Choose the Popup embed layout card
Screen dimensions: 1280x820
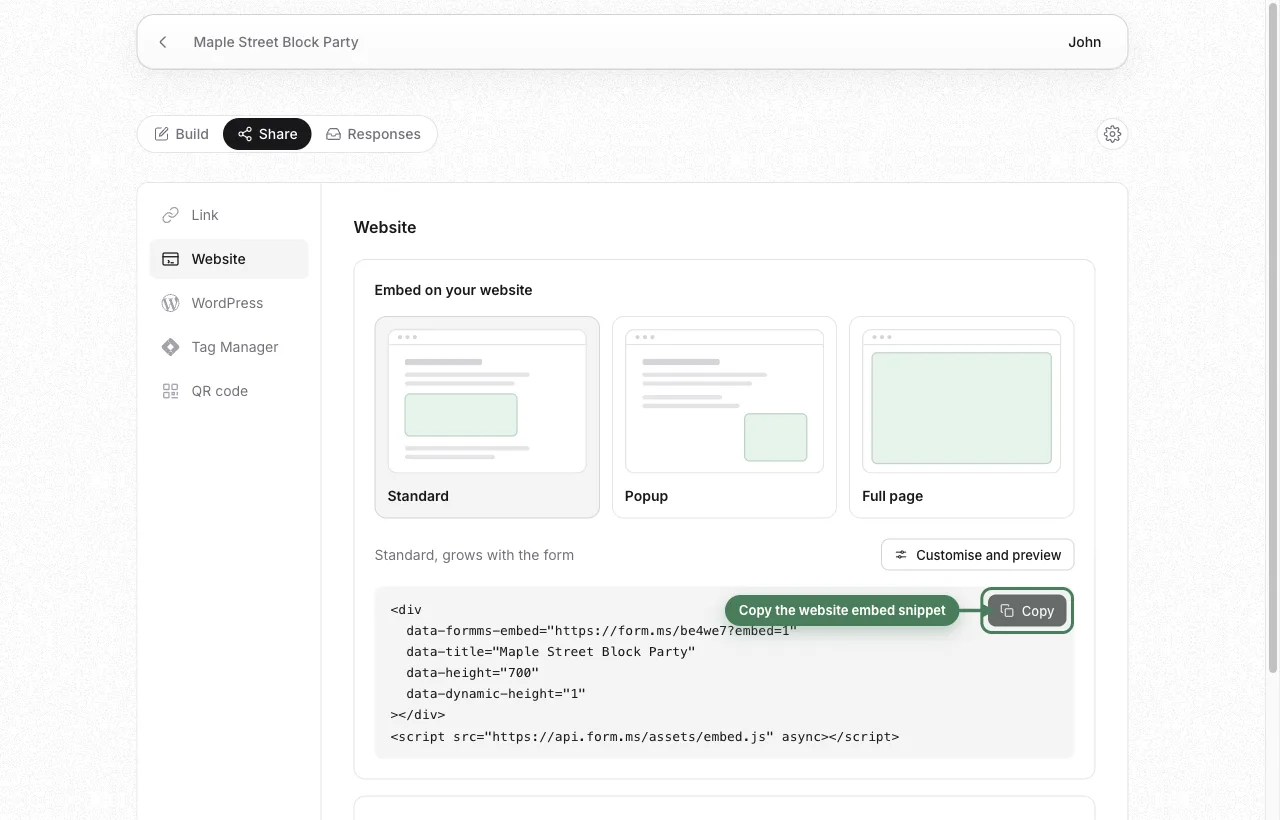tap(724, 417)
